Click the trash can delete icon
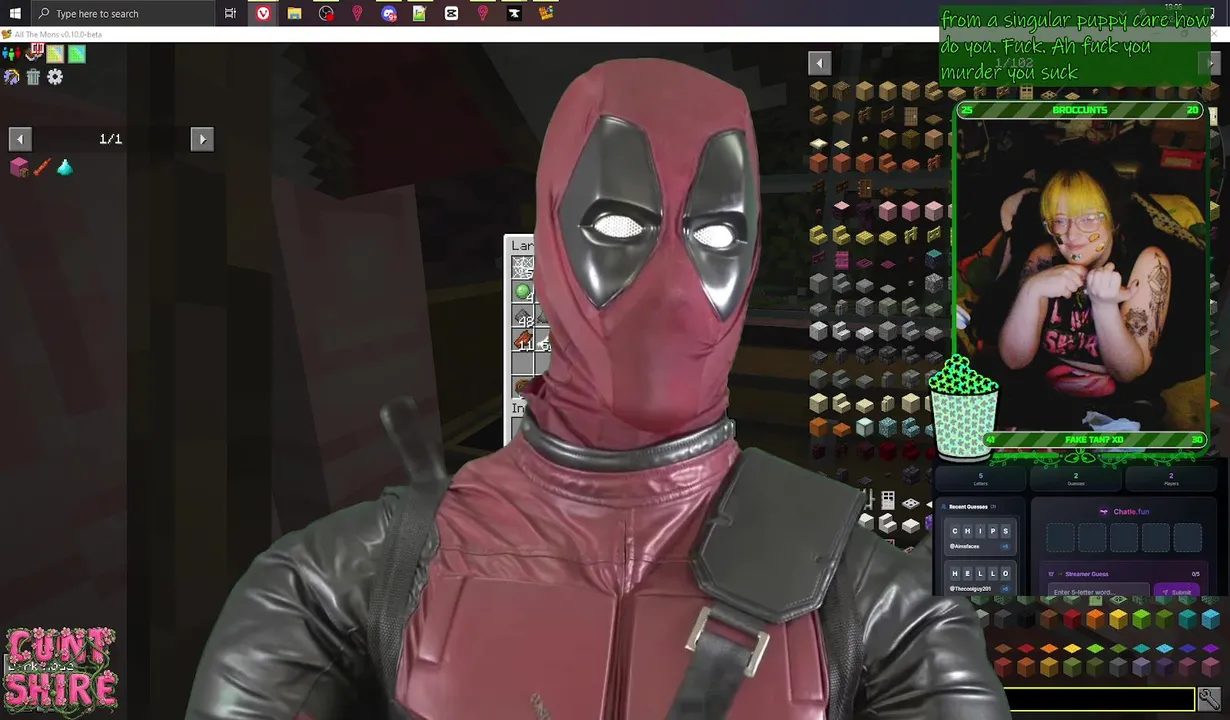 click(33, 77)
